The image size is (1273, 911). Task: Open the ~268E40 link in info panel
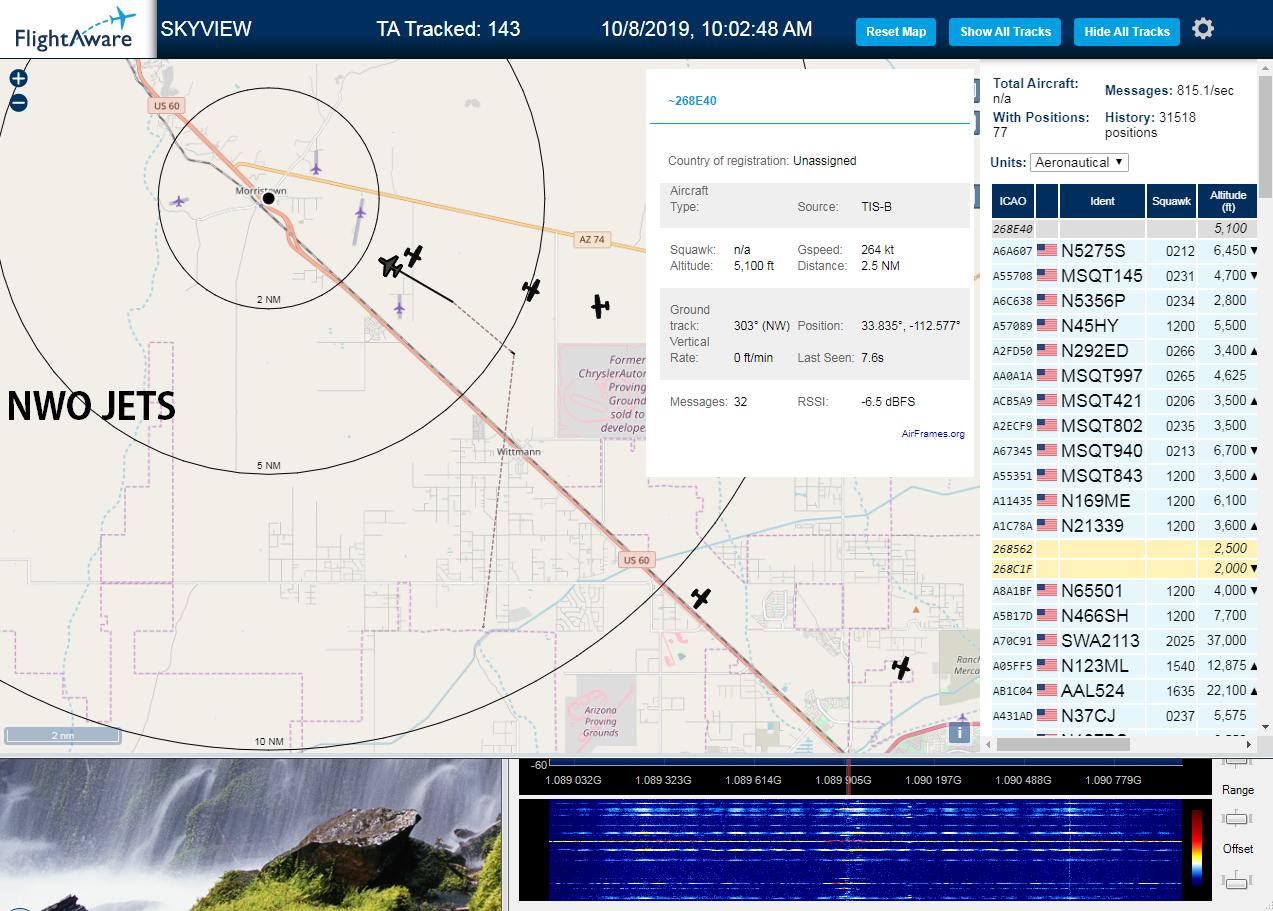pos(692,101)
